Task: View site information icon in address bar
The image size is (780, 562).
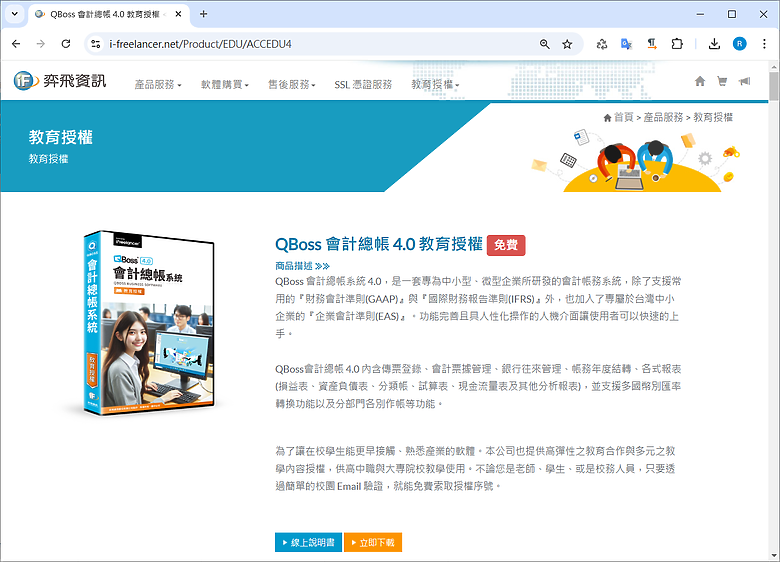Action: (96, 44)
